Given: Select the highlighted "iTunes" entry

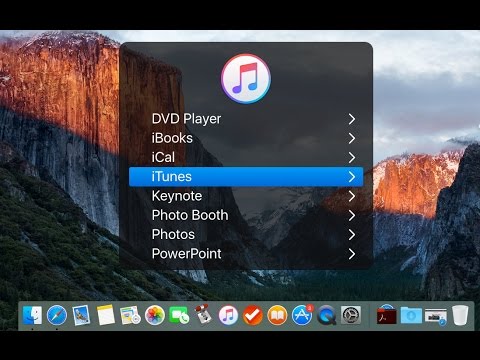Looking at the screenshot, I should [246, 177].
